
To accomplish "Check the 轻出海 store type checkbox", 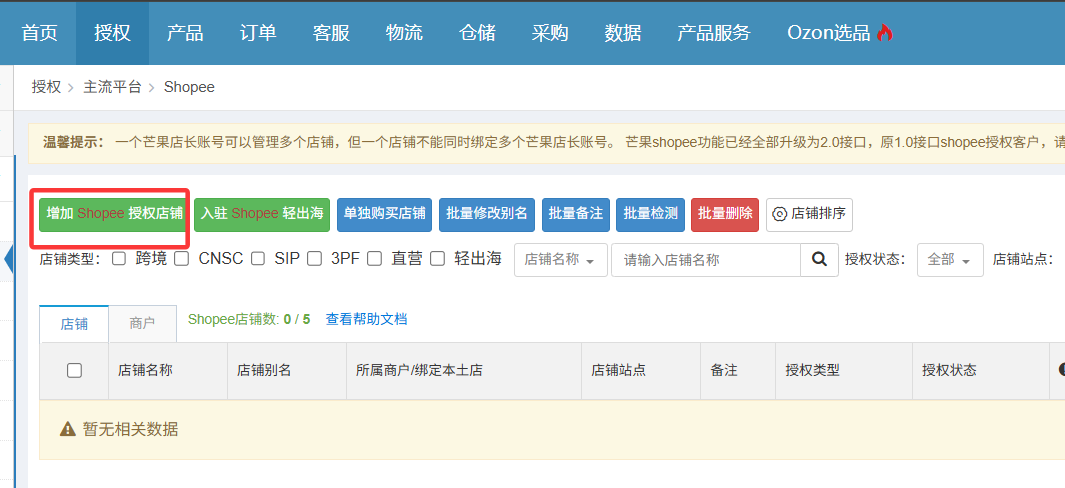I will [x=437, y=259].
